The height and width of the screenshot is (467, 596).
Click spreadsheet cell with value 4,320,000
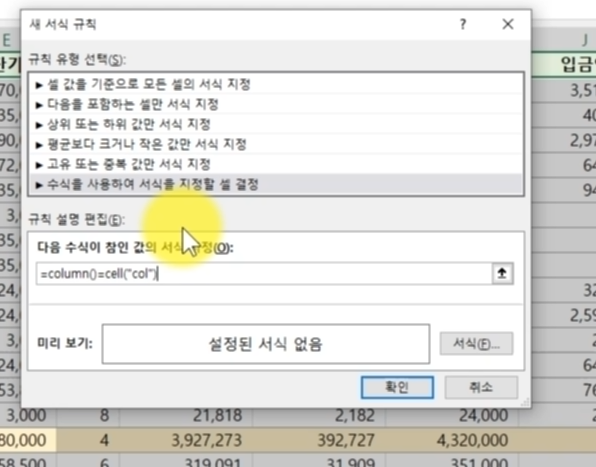point(452,440)
